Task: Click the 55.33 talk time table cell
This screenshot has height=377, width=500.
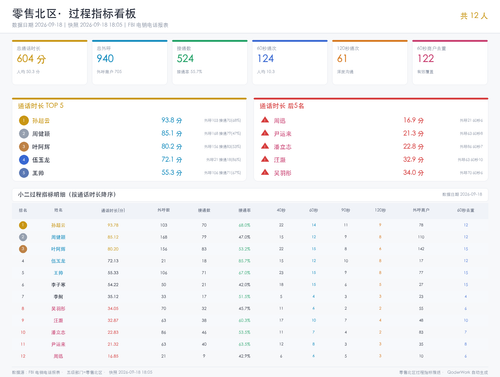Action: point(113,273)
